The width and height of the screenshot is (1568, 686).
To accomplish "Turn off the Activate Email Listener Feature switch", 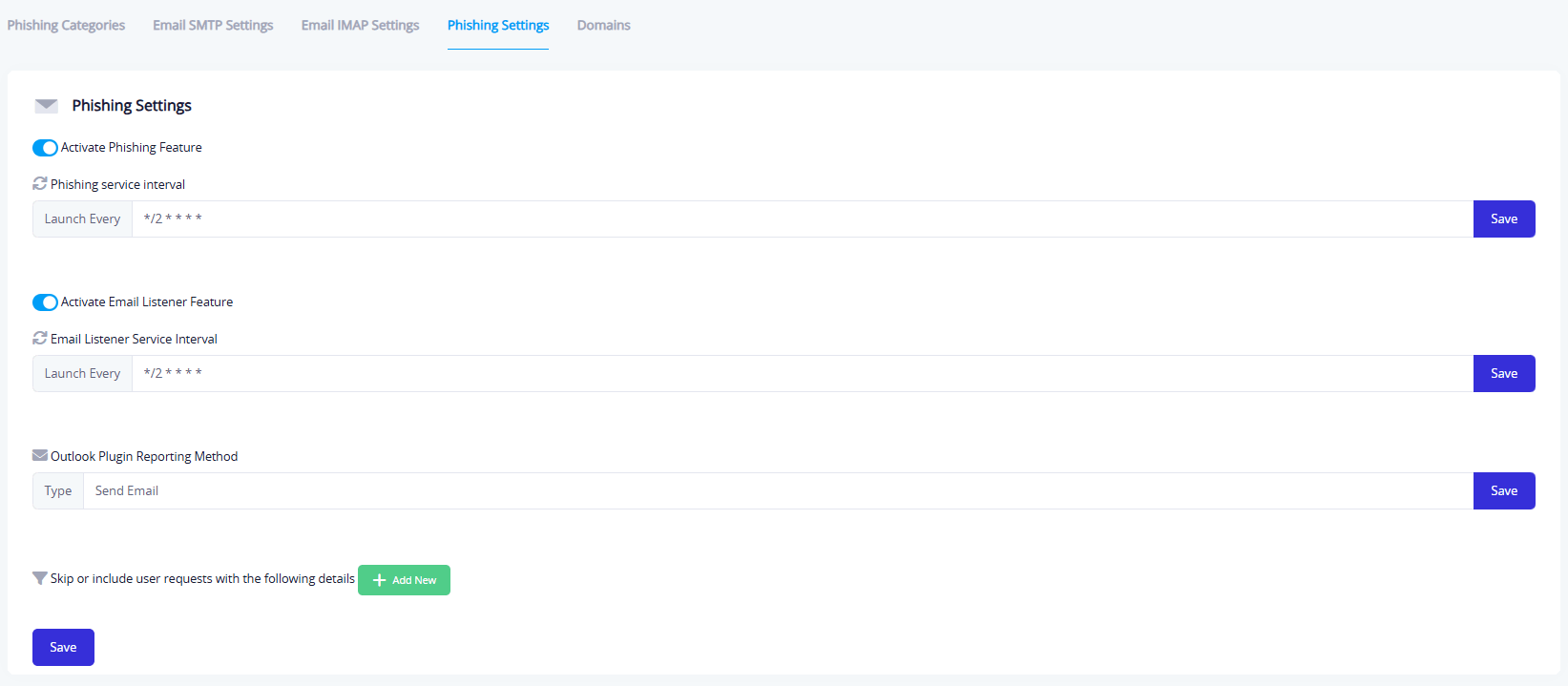I will [x=45, y=302].
